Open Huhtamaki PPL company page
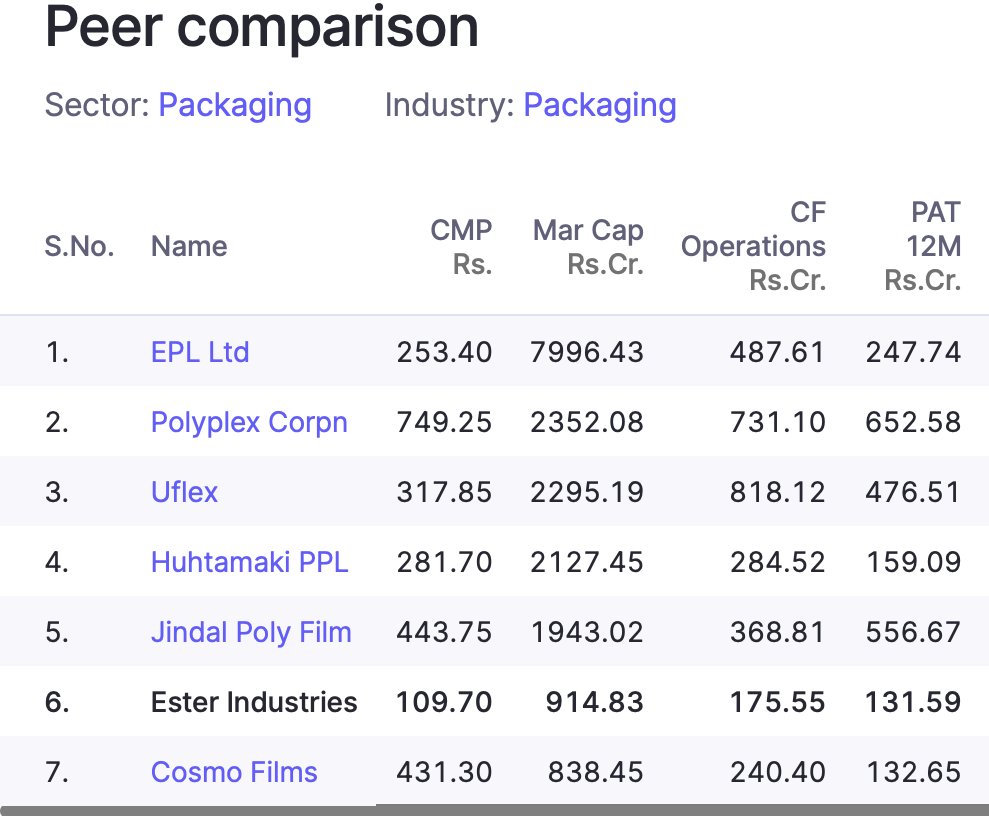Screen dimensions: 989x816 [249, 562]
